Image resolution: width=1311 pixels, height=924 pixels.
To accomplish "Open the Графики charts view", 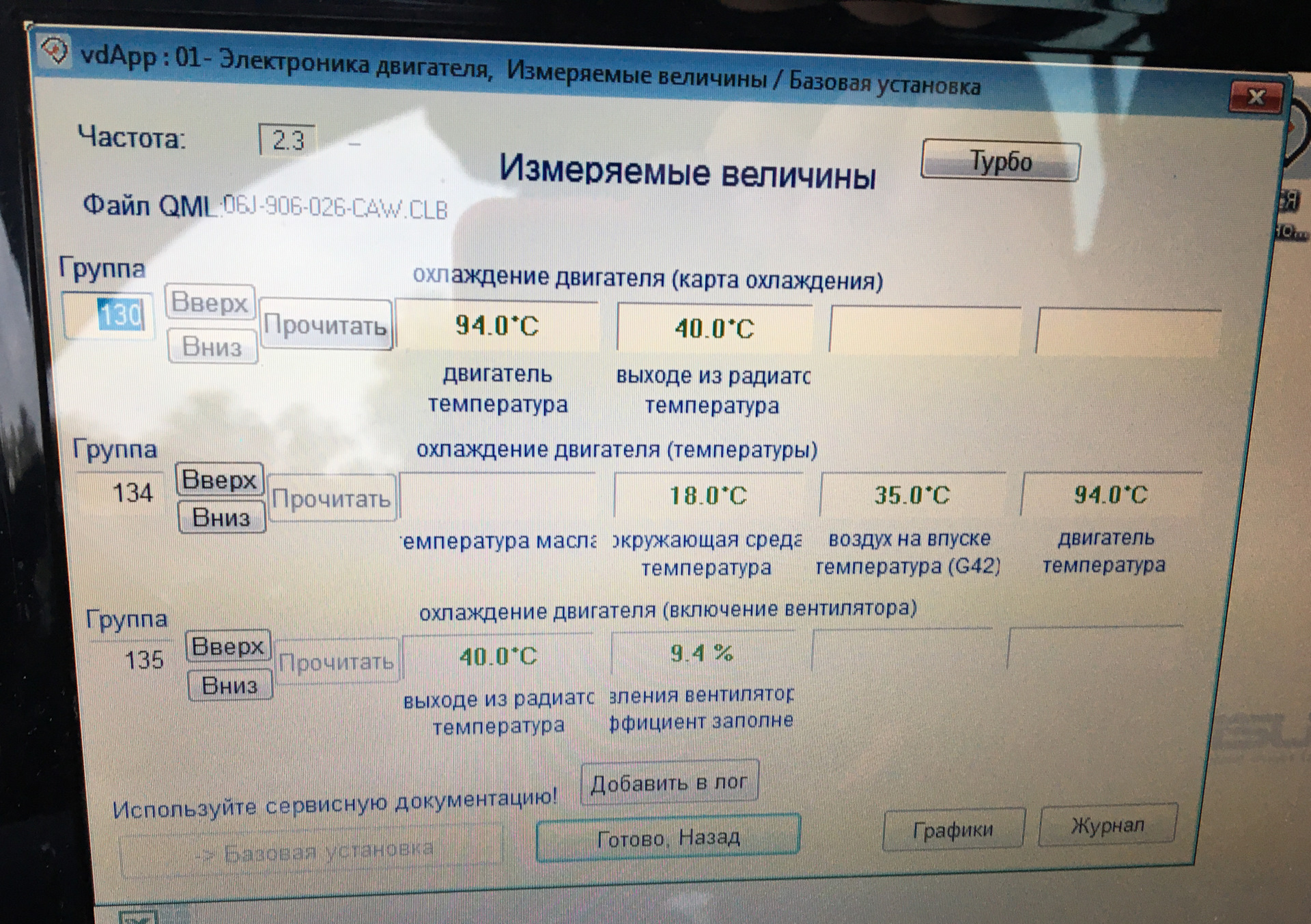I will pyautogui.click(x=953, y=830).
